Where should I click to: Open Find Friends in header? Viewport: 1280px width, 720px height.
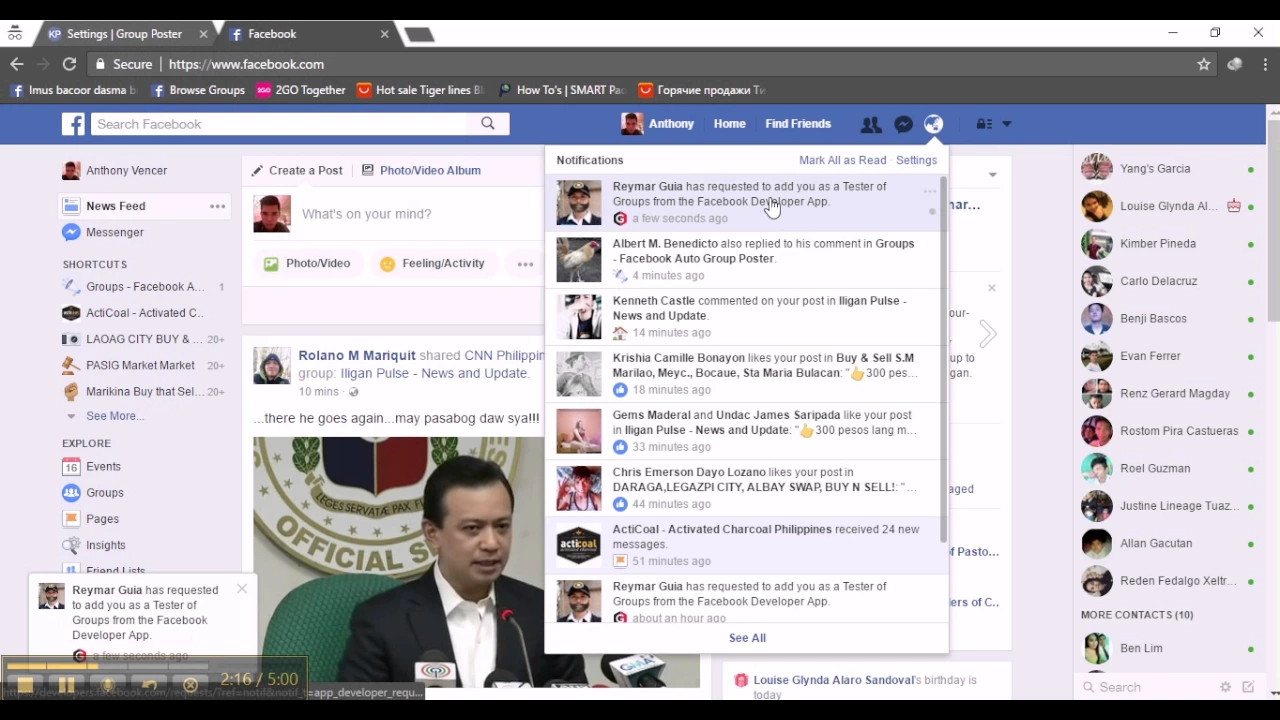tap(798, 124)
